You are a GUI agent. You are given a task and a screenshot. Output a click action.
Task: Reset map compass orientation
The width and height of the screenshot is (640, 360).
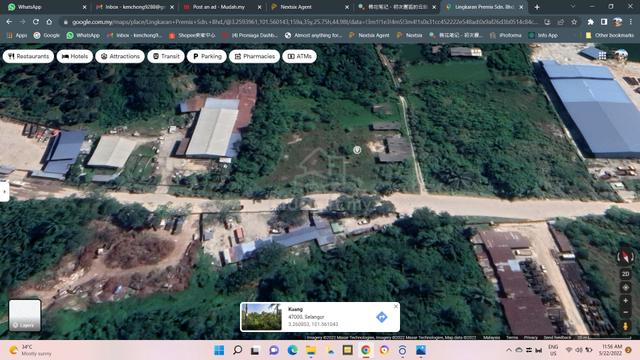[x=625, y=256]
